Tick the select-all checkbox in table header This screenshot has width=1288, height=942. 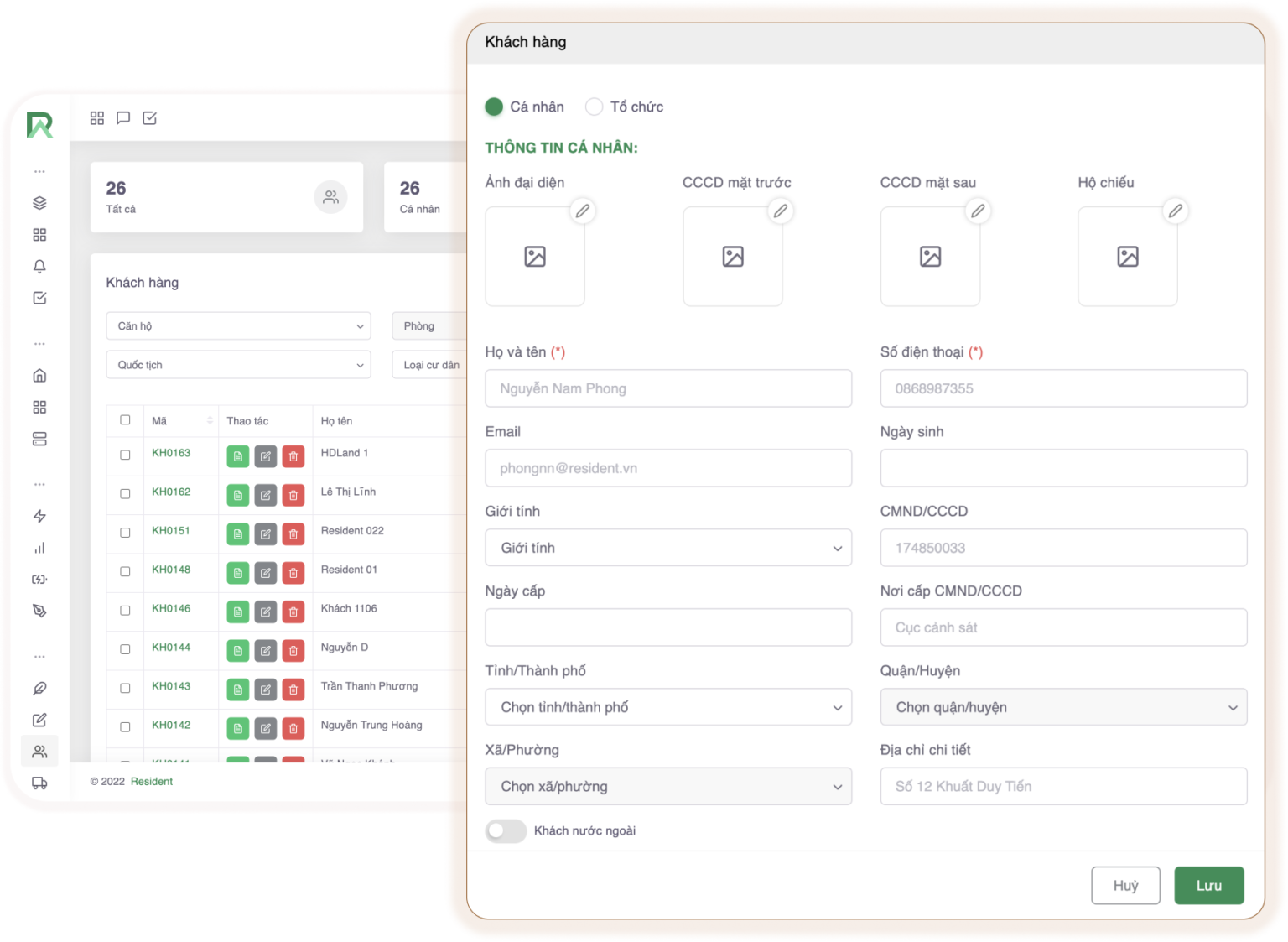click(x=125, y=420)
